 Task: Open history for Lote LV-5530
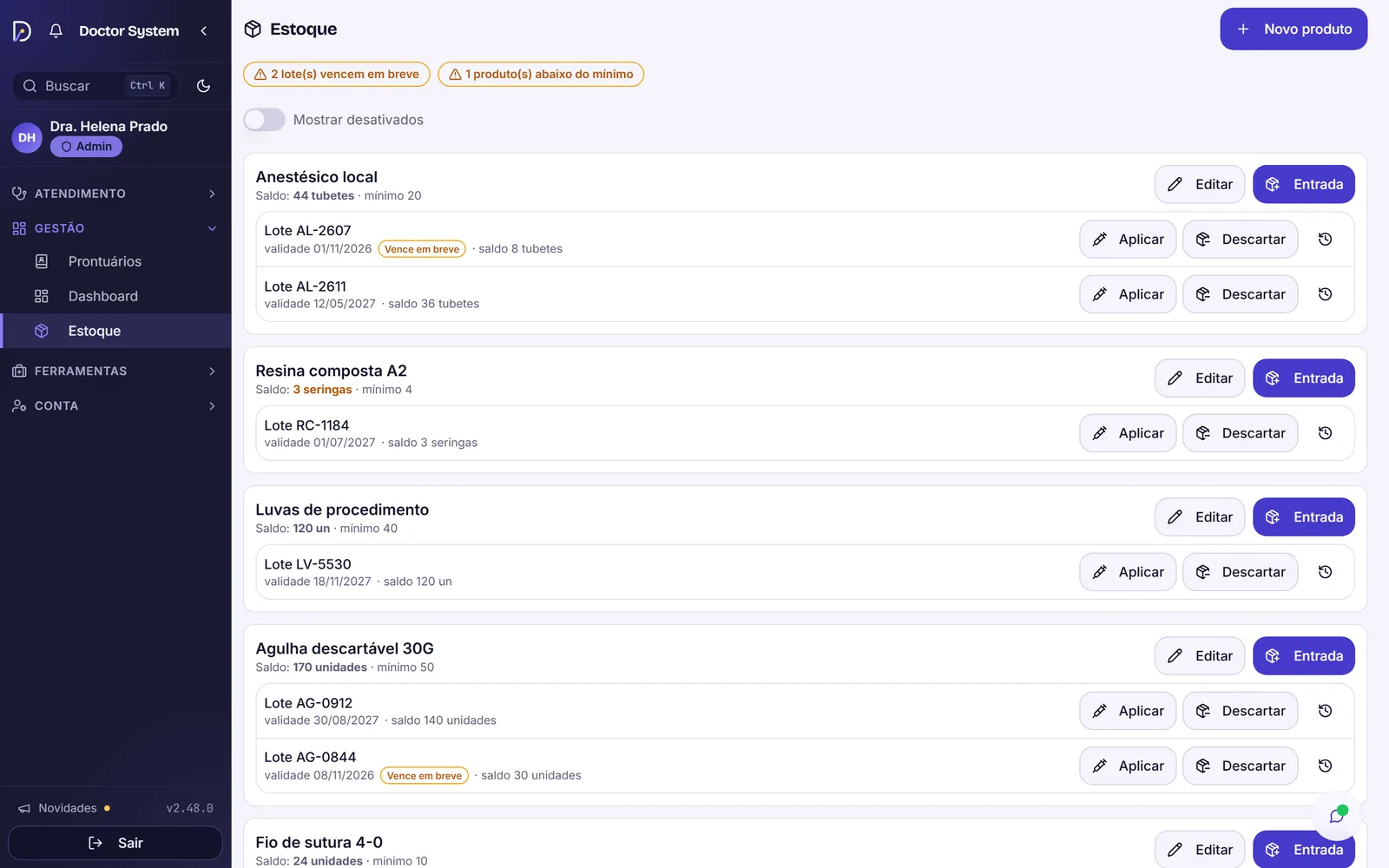(1325, 572)
